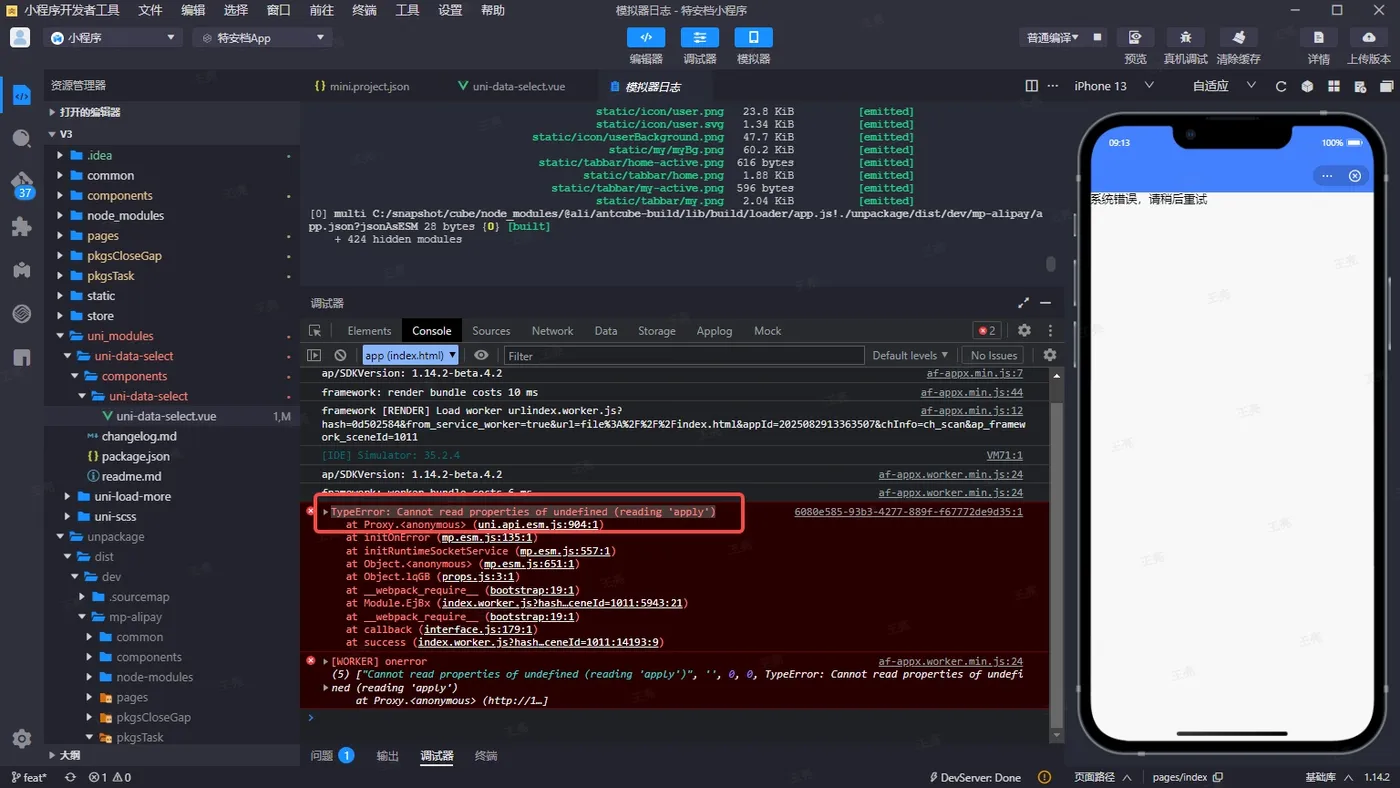Open the Default levels dropdown
The width and height of the screenshot is (1400, 788).
coord(910,355)
